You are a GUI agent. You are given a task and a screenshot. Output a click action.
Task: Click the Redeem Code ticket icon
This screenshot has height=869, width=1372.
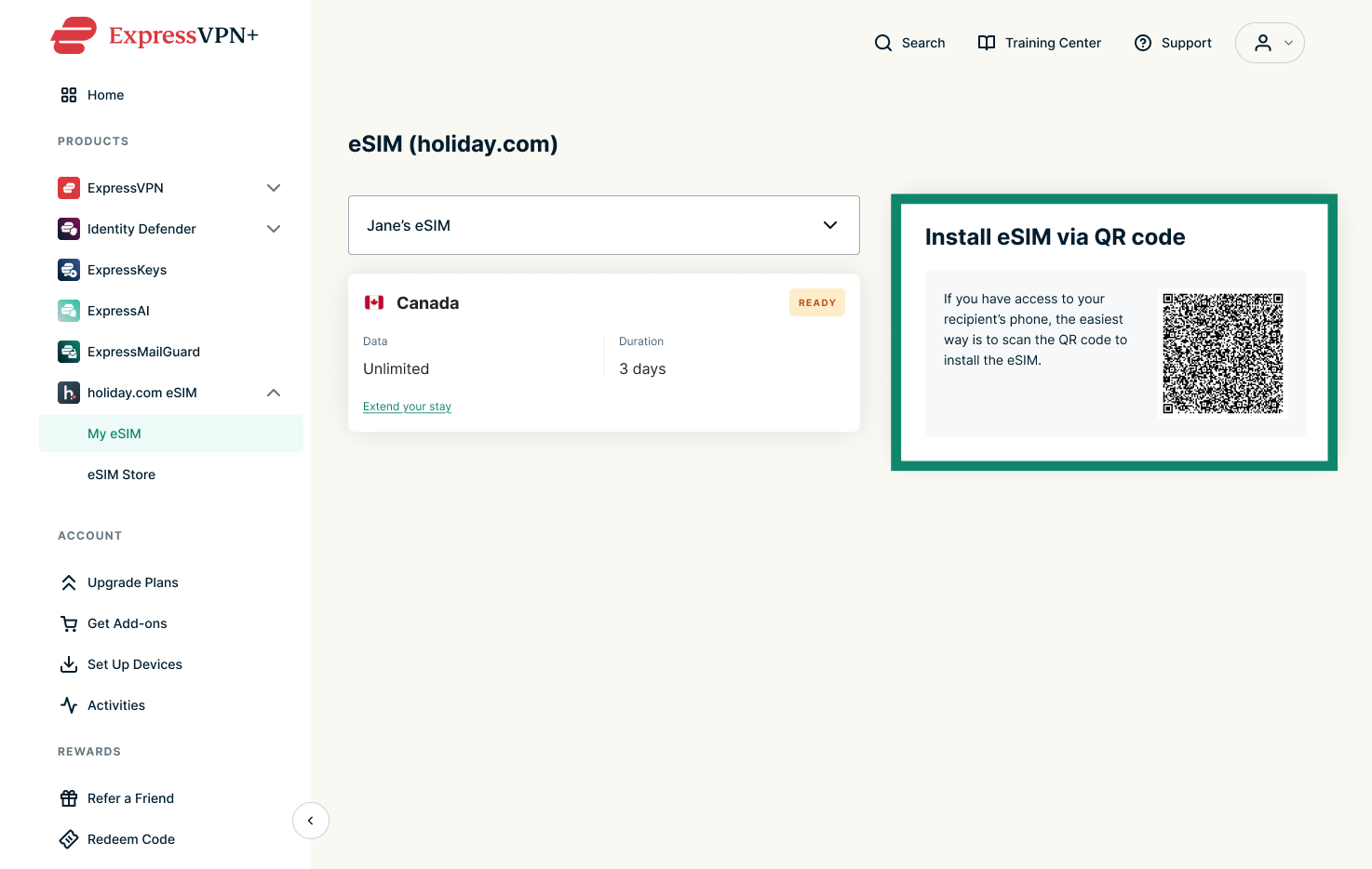(x=69, y=839)
